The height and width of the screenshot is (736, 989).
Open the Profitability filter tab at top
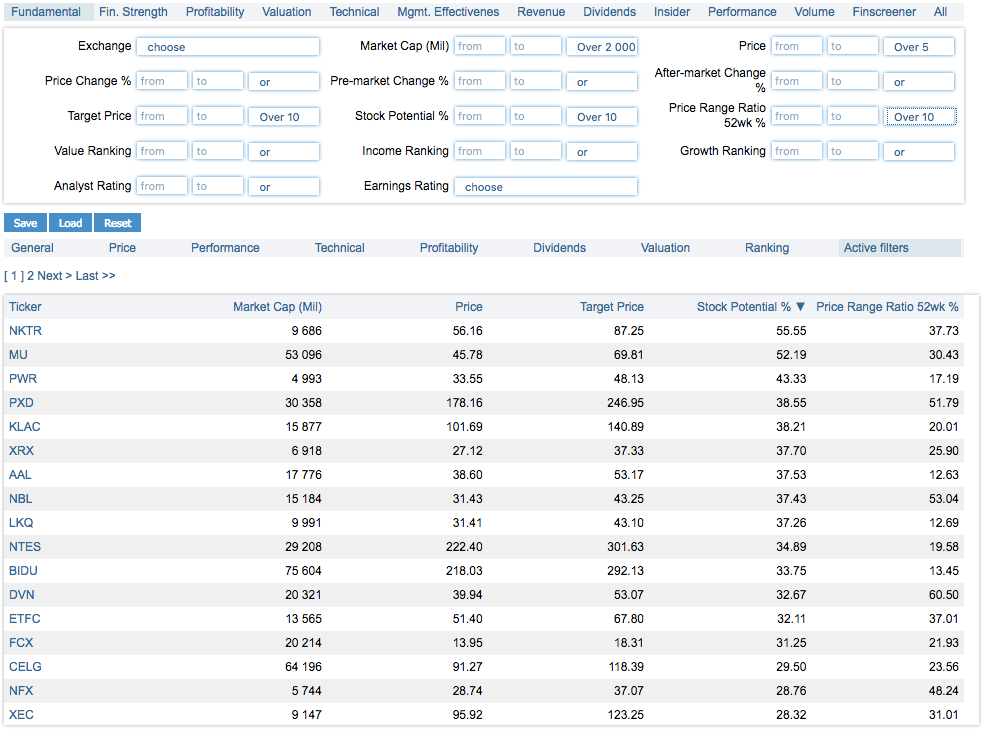click(214, 12)
